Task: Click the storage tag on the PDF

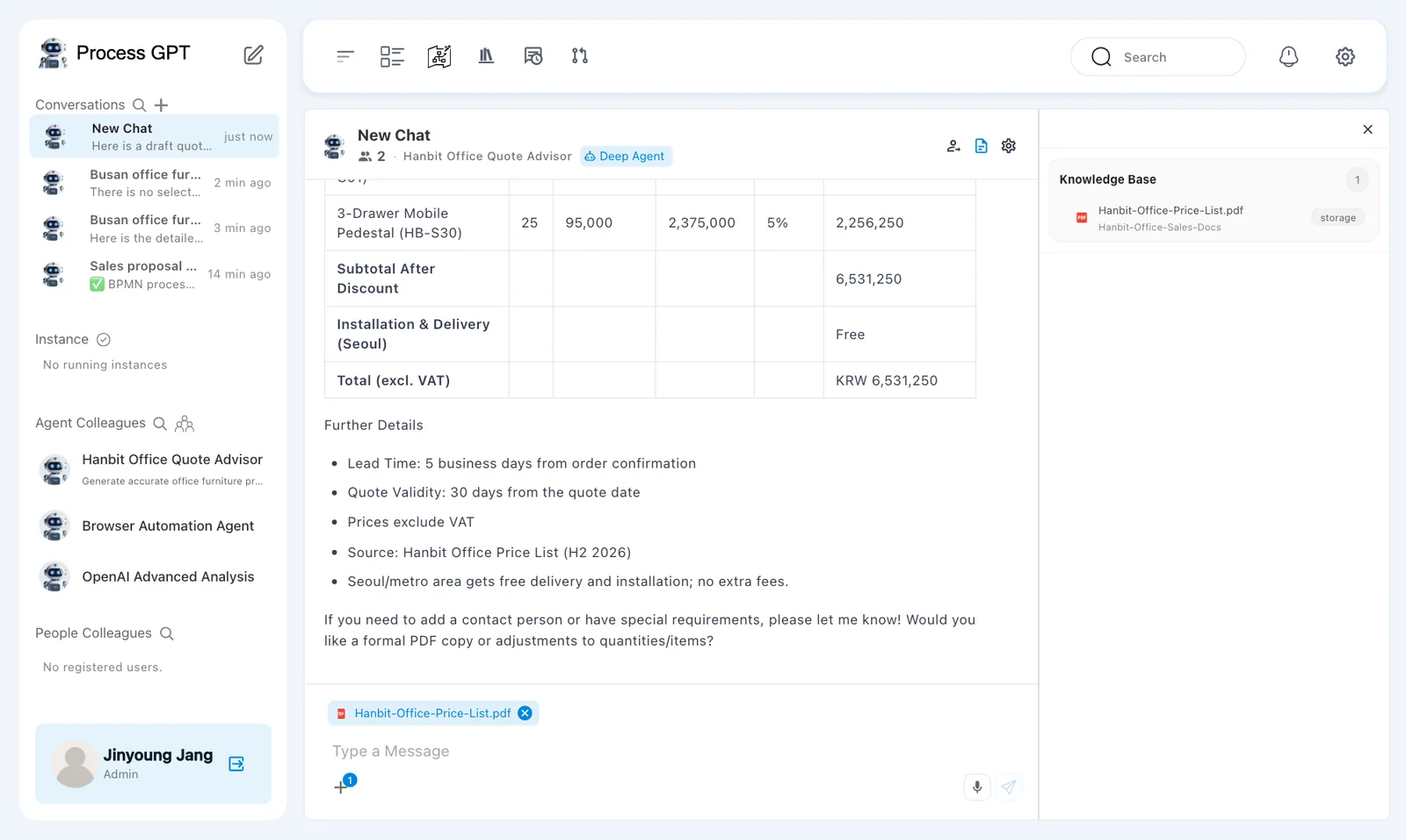Action: (x=1337, y=218)
